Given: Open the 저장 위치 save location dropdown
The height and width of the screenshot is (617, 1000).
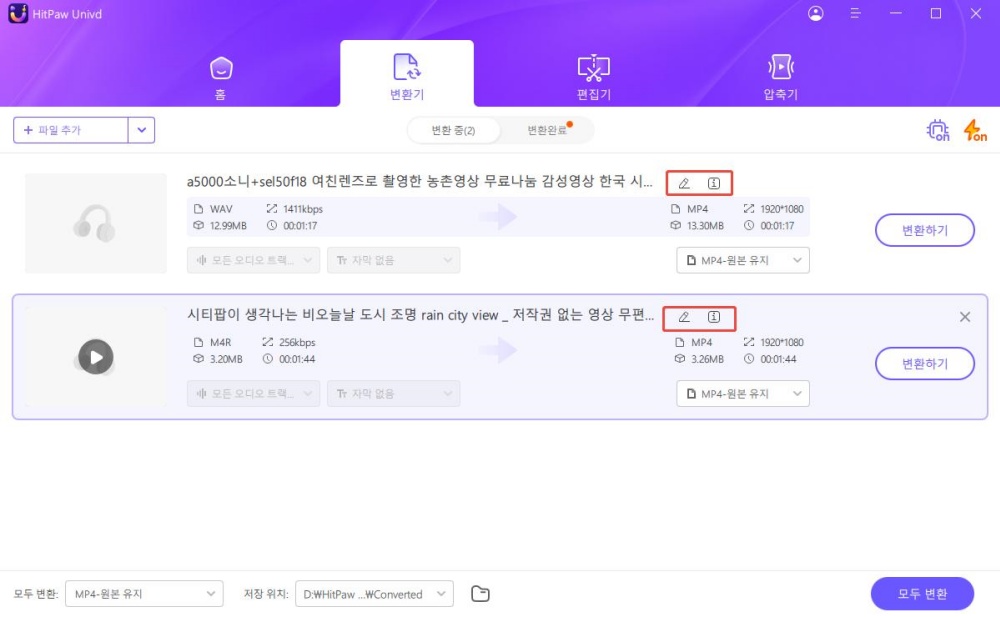Looking at the screenshot, I should 374,594.
